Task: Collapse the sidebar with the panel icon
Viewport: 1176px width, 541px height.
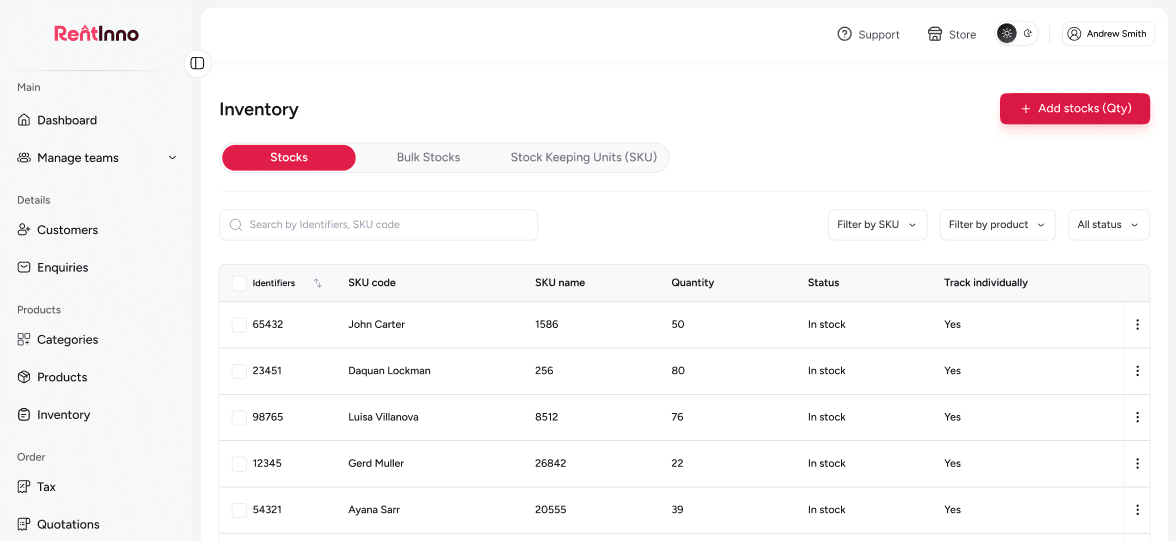Action: click(197, 63)
